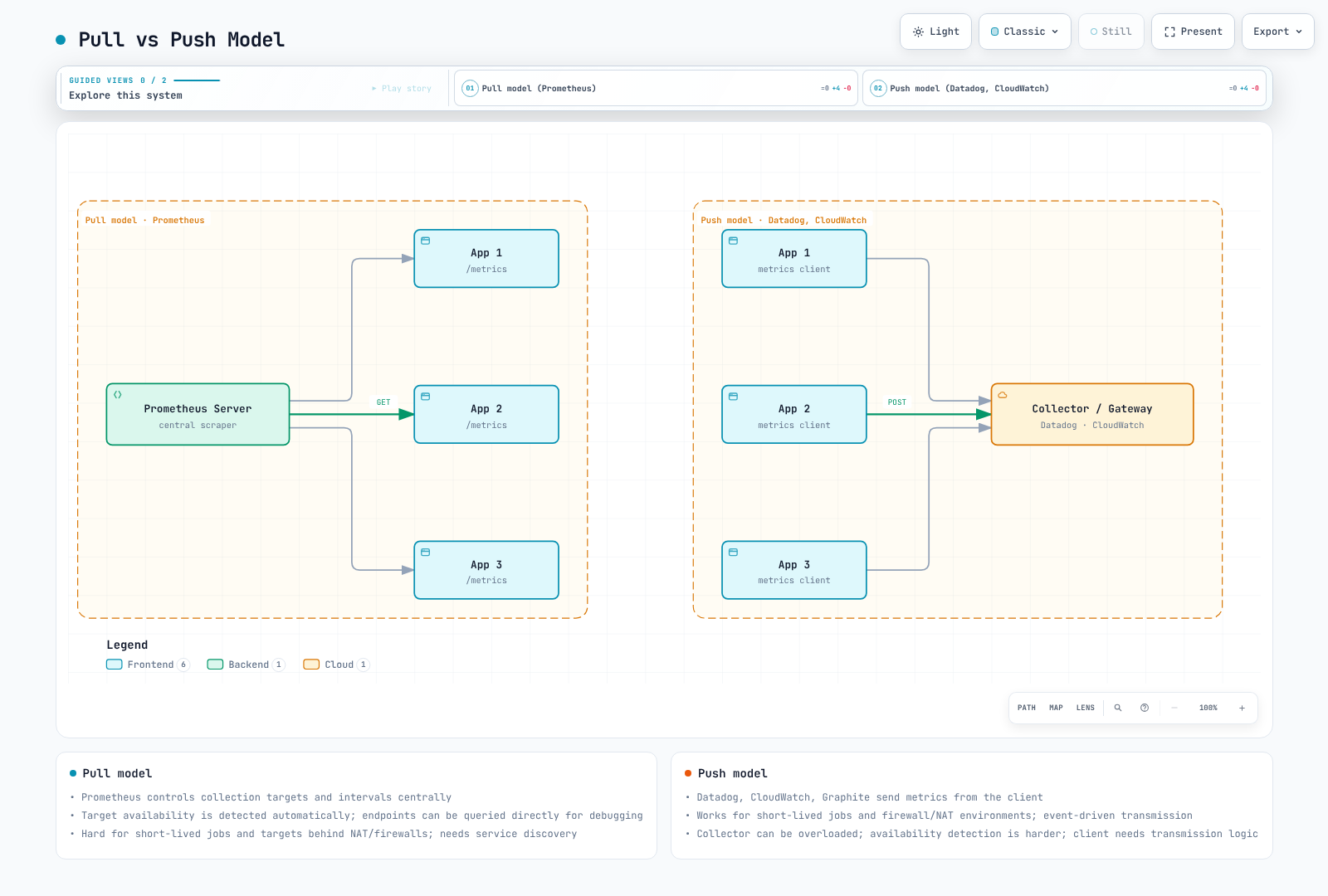Click the cloud icon on Collector node
The image size is (1328, 896).
point(1003,395)
